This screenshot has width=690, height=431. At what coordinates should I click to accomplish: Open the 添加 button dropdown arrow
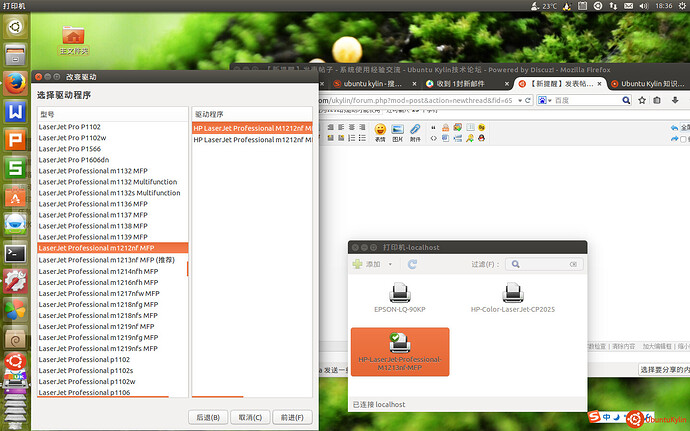pyautogui.click(x=390, y=264)
